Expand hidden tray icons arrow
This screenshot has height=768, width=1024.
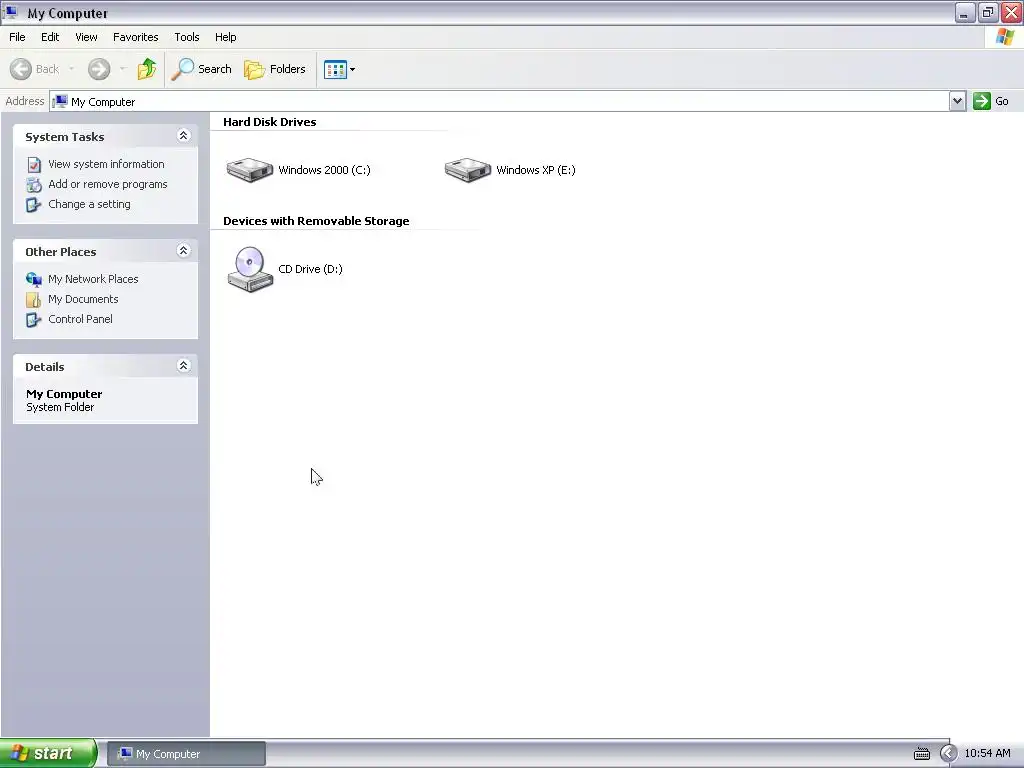pyautogui.click(x=948, y=754)
